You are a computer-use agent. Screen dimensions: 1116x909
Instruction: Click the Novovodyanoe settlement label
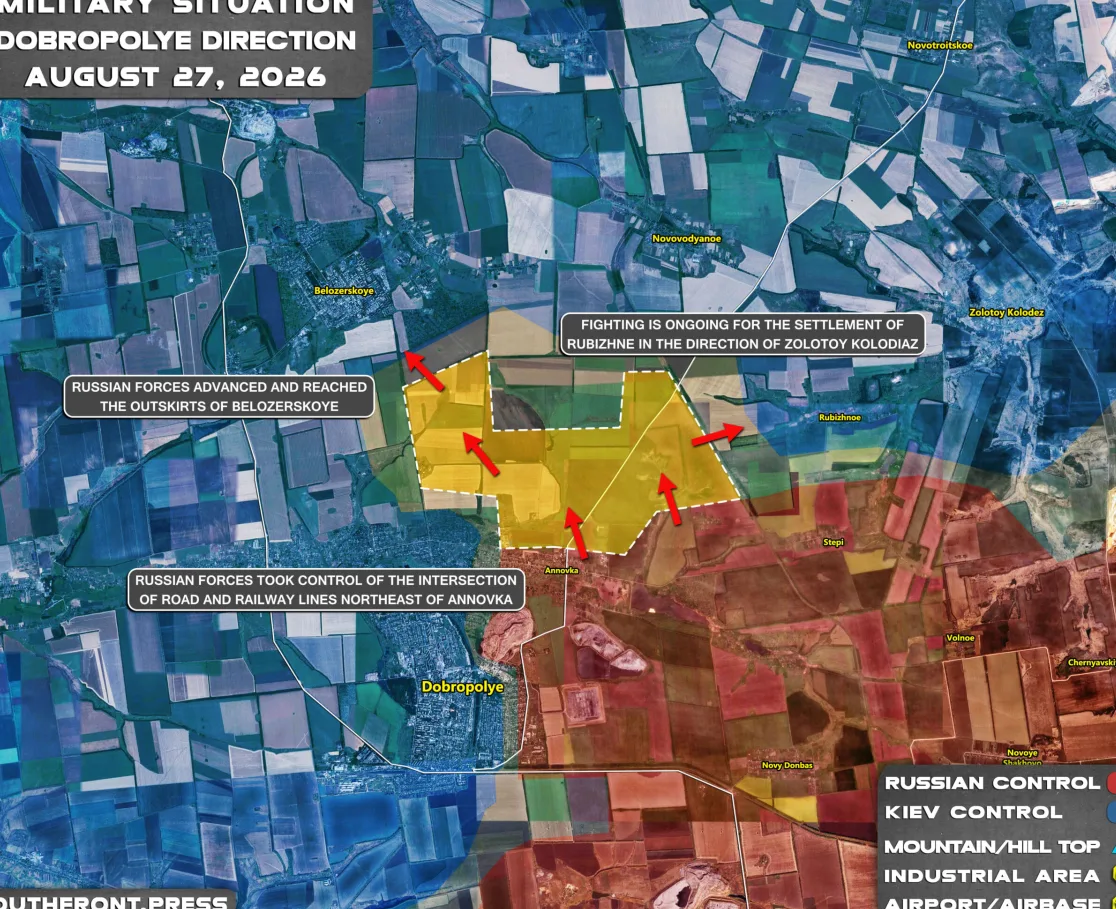point(687,238)
